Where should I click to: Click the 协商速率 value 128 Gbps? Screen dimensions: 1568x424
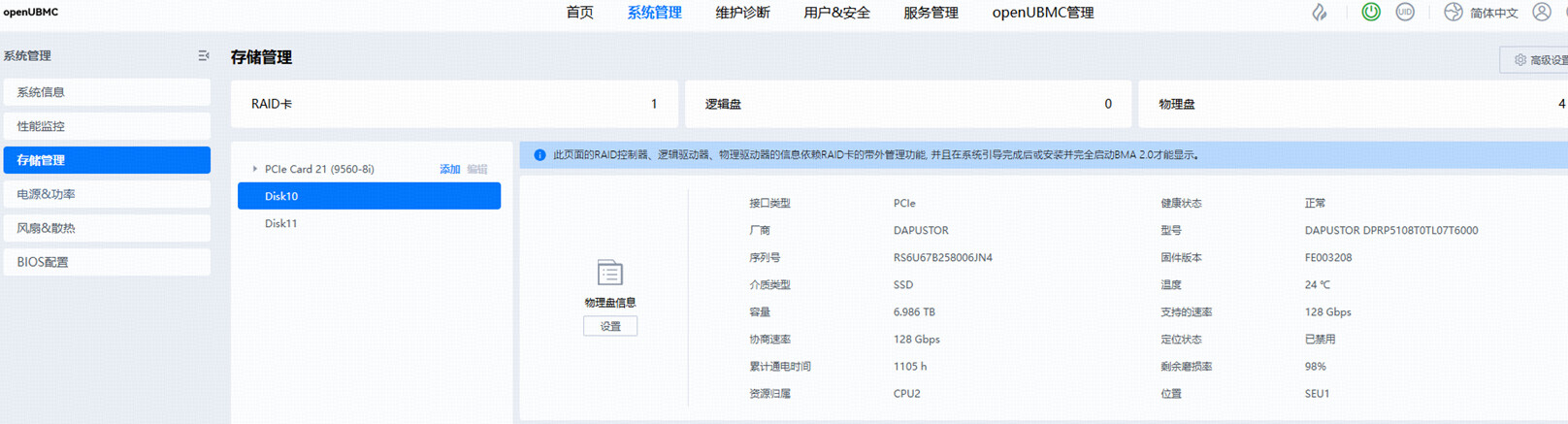[x=917, y=340]
